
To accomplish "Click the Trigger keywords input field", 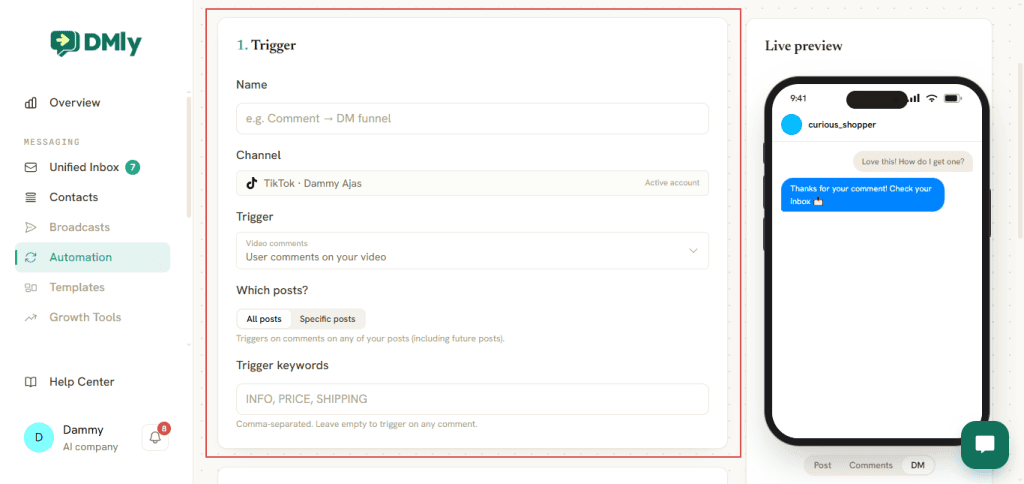I will (x=472, y=399).
